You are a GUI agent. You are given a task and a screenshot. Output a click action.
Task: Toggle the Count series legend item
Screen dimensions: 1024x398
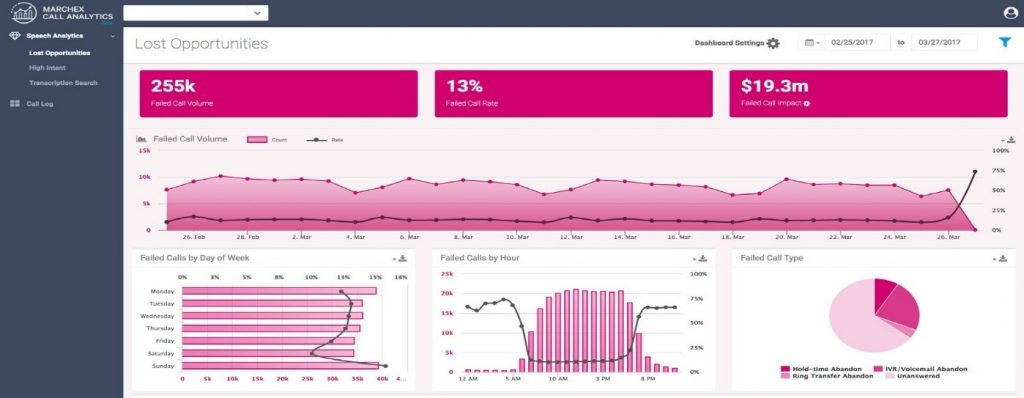tap(266, 139)
